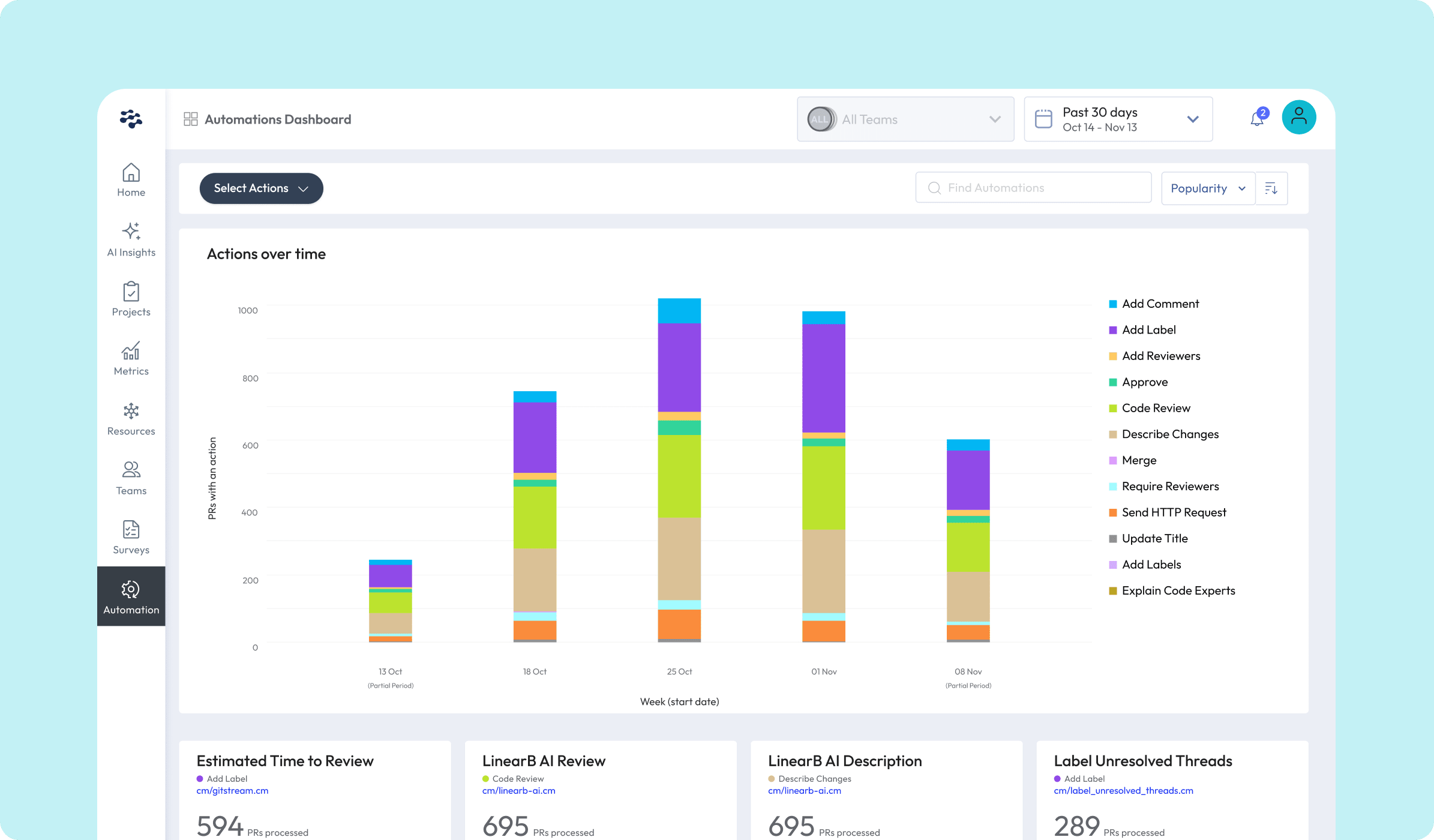Expand the Select Actions dropdown

(x=261, y=188)
